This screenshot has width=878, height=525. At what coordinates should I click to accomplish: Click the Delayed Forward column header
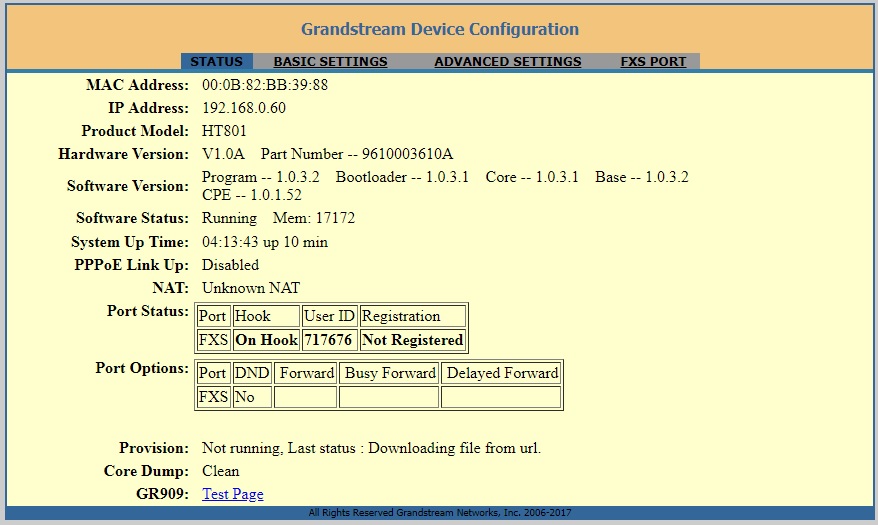click(501, 373)
